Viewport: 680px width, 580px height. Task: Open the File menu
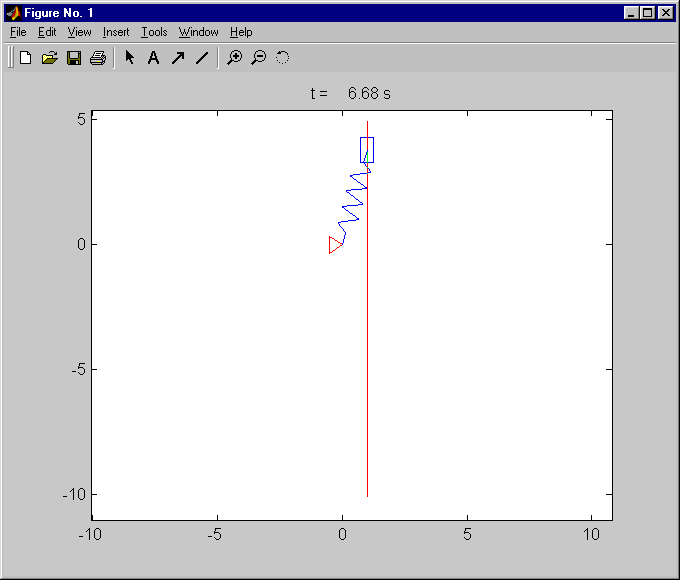18,32
